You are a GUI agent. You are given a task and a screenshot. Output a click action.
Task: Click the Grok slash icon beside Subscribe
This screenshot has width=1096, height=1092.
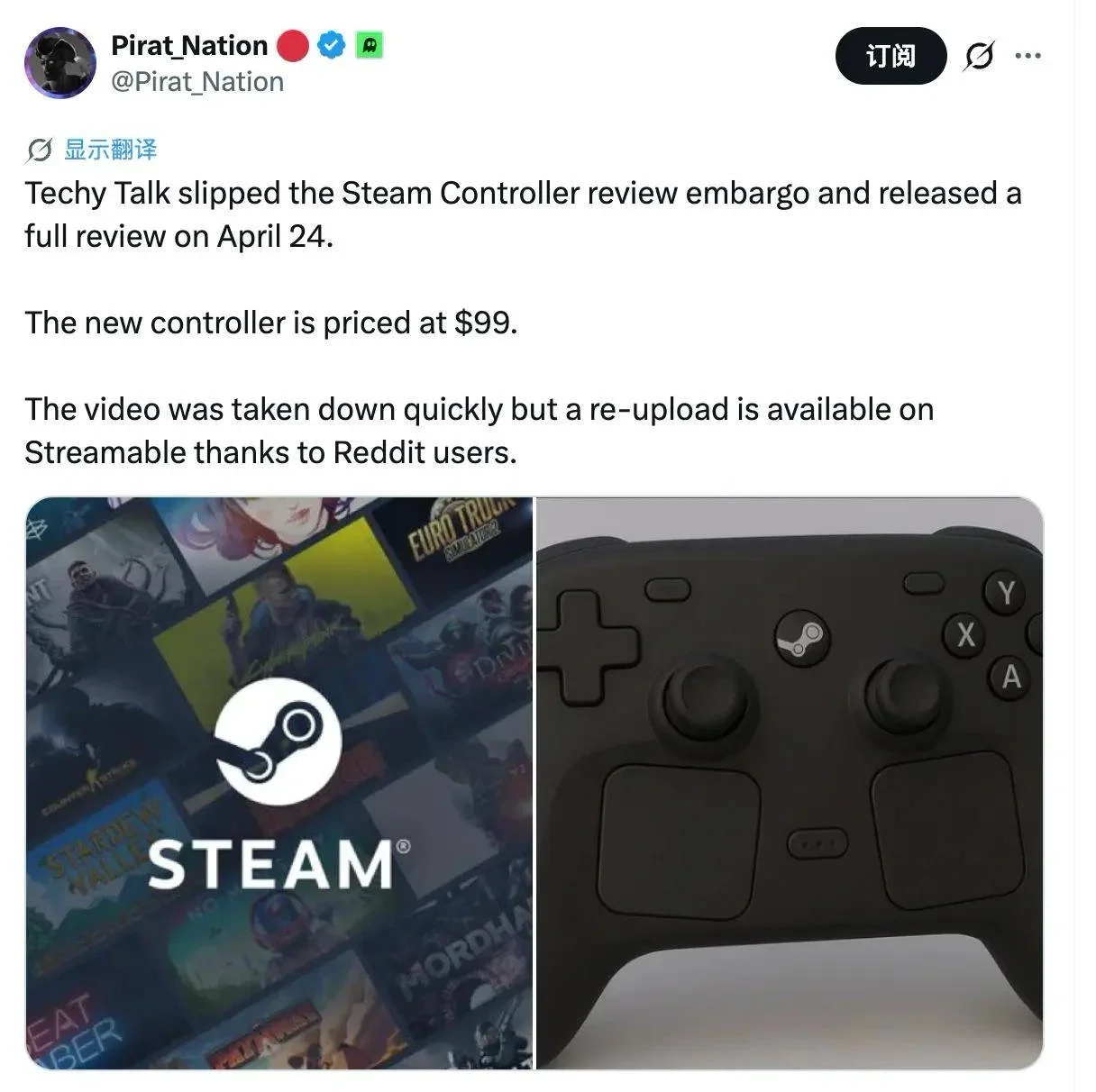tap(979, 56)
